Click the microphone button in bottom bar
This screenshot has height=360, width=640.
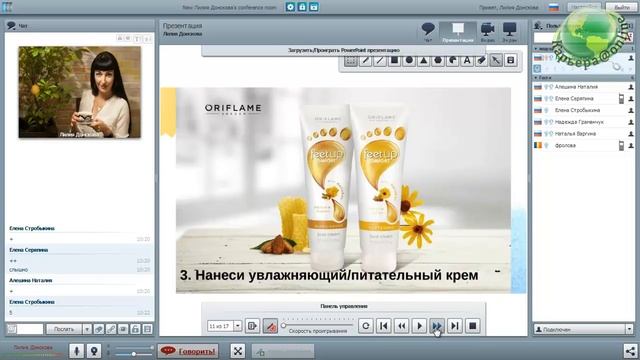pyautogui.click(x=76, y=351)
